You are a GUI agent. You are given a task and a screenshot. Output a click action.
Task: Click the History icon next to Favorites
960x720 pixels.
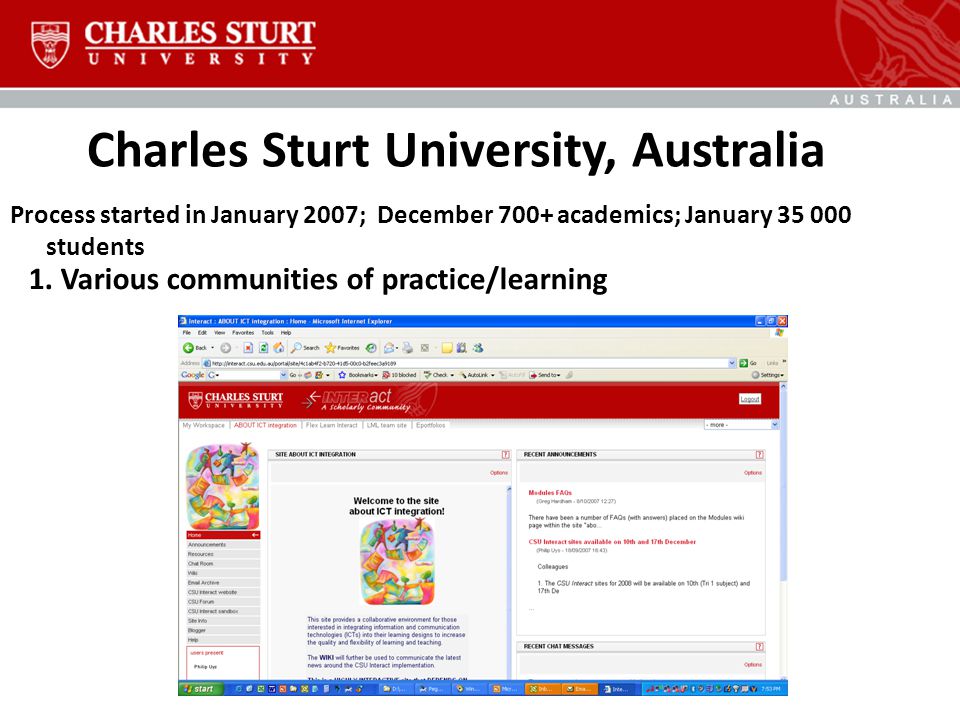[x=371, y=348]
